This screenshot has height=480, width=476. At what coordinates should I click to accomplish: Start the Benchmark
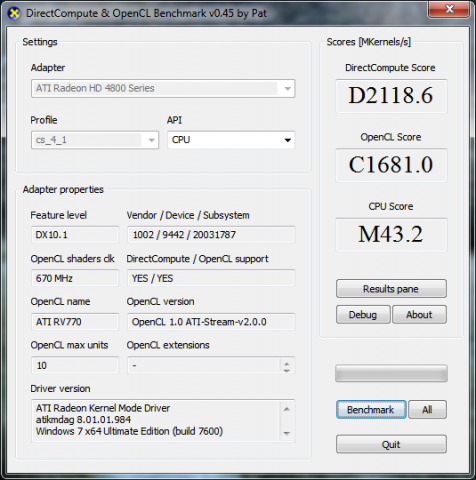(x=371, y=410)
